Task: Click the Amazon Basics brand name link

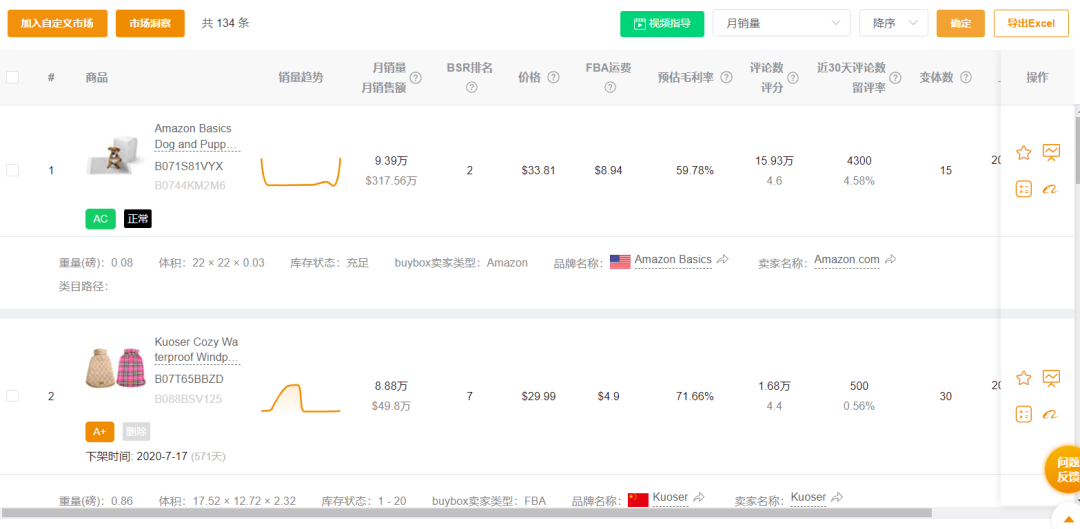Action: click(x=673, y=260)
